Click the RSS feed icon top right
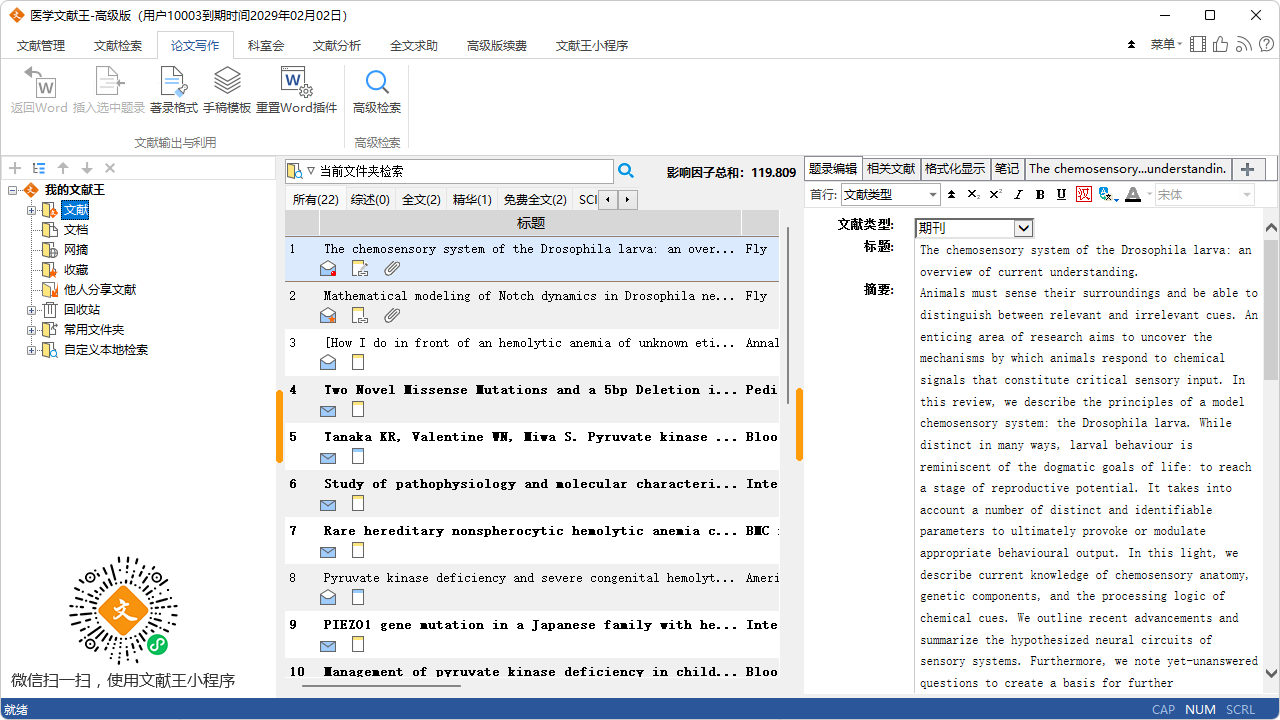The height and width of the screenshot is (720, 1280). 1244,44
